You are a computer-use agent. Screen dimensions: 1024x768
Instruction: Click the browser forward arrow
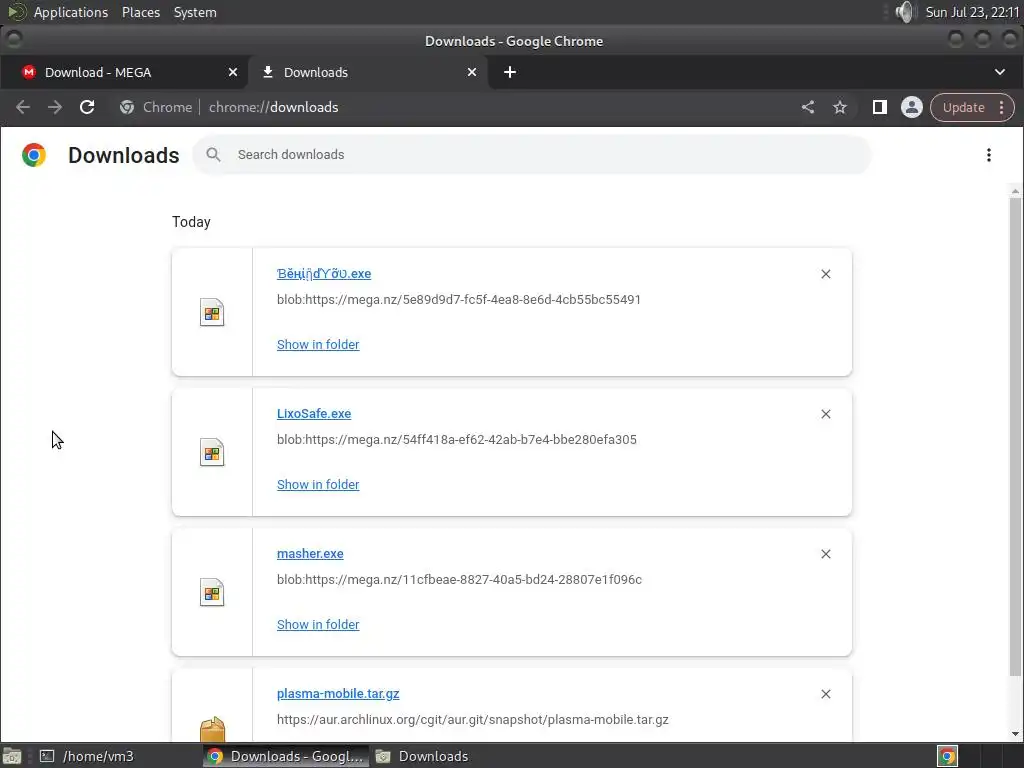pos(55,107)
